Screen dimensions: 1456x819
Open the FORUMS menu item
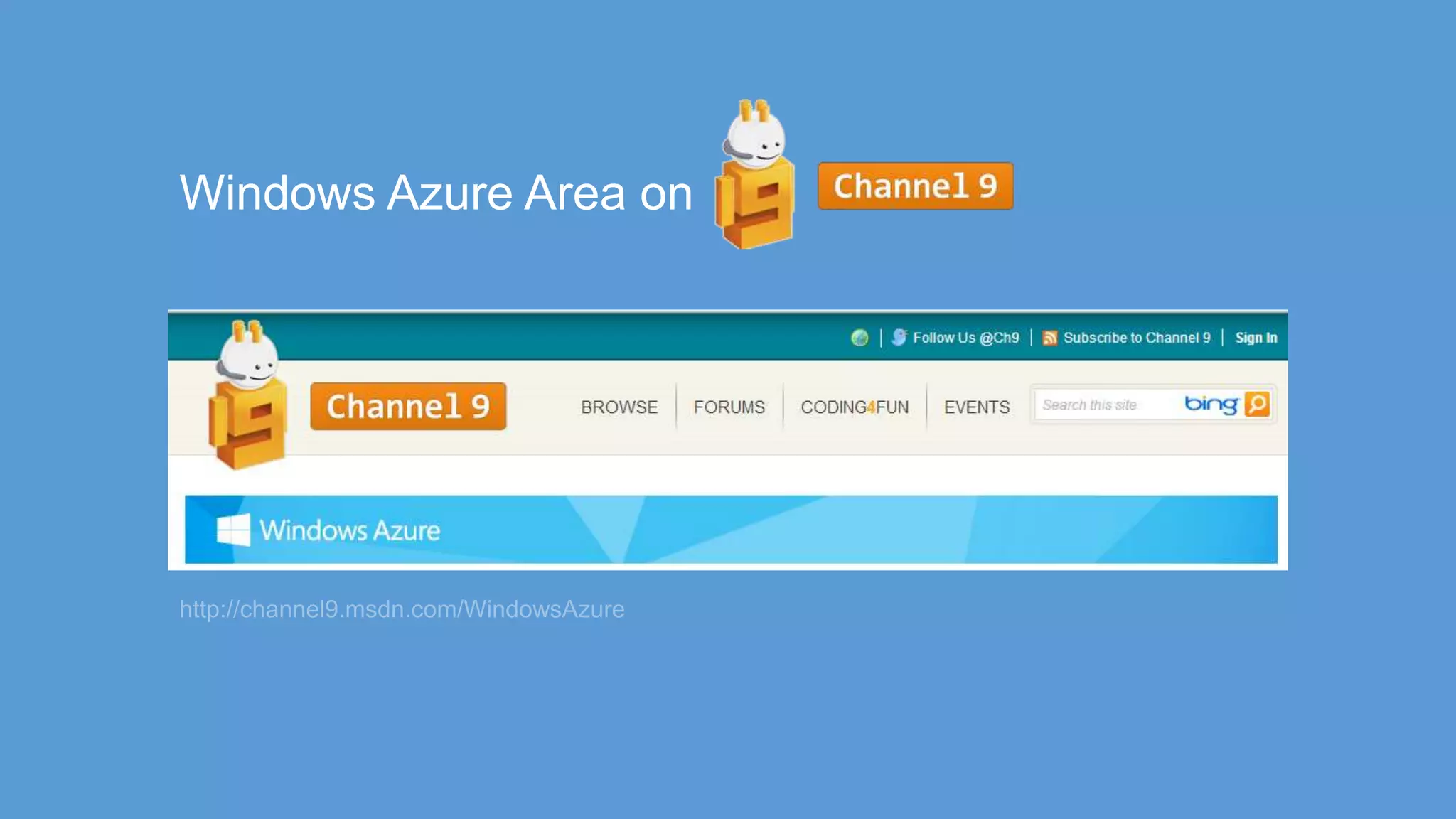[729, 407]
